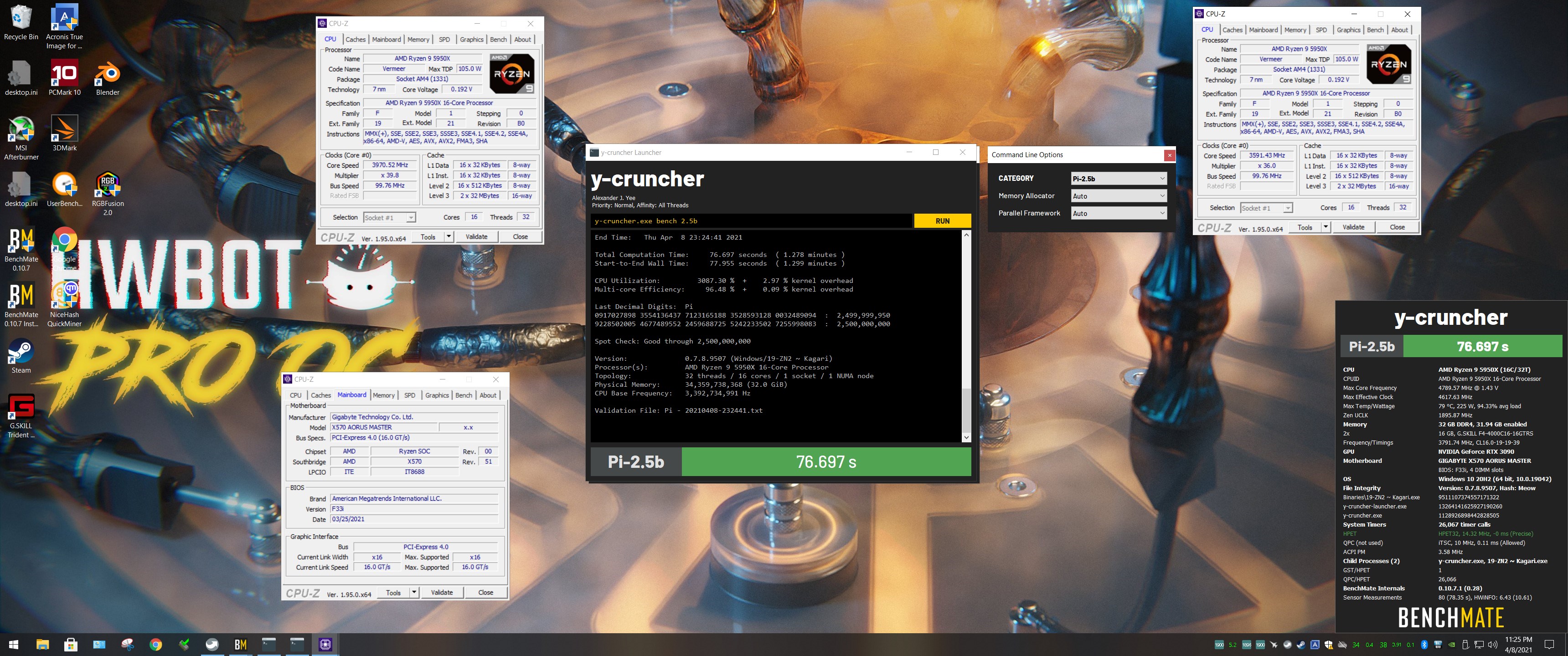Switch to Bench tab in right CPU-Z
1568x656 pixels.
click(1375, 30)
